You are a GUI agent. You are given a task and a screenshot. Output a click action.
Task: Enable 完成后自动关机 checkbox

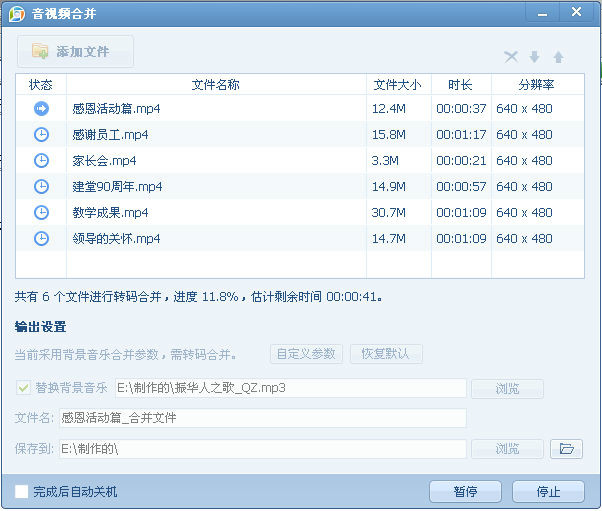point(22,491)
